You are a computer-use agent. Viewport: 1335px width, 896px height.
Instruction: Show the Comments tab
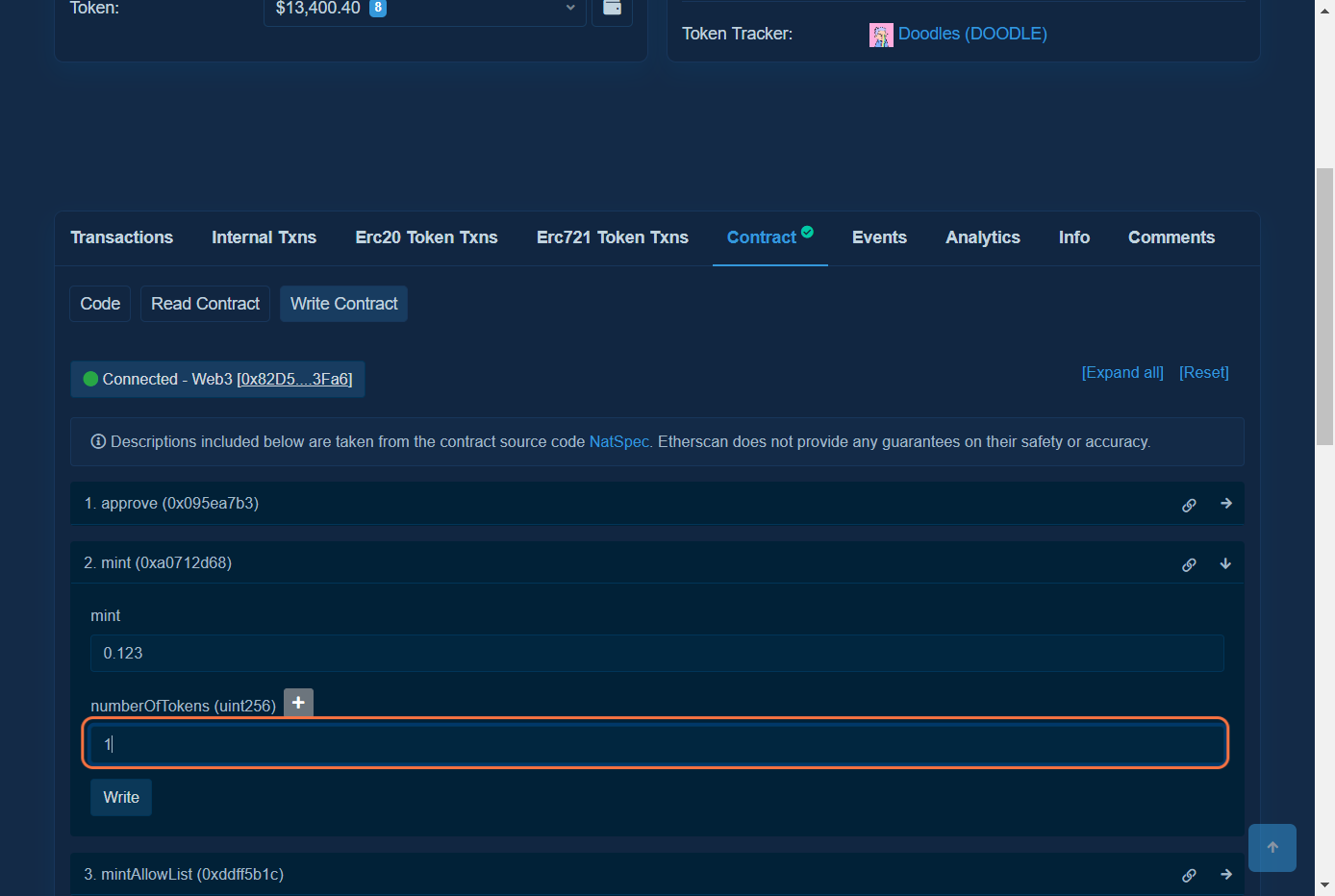pos(1171,237)
